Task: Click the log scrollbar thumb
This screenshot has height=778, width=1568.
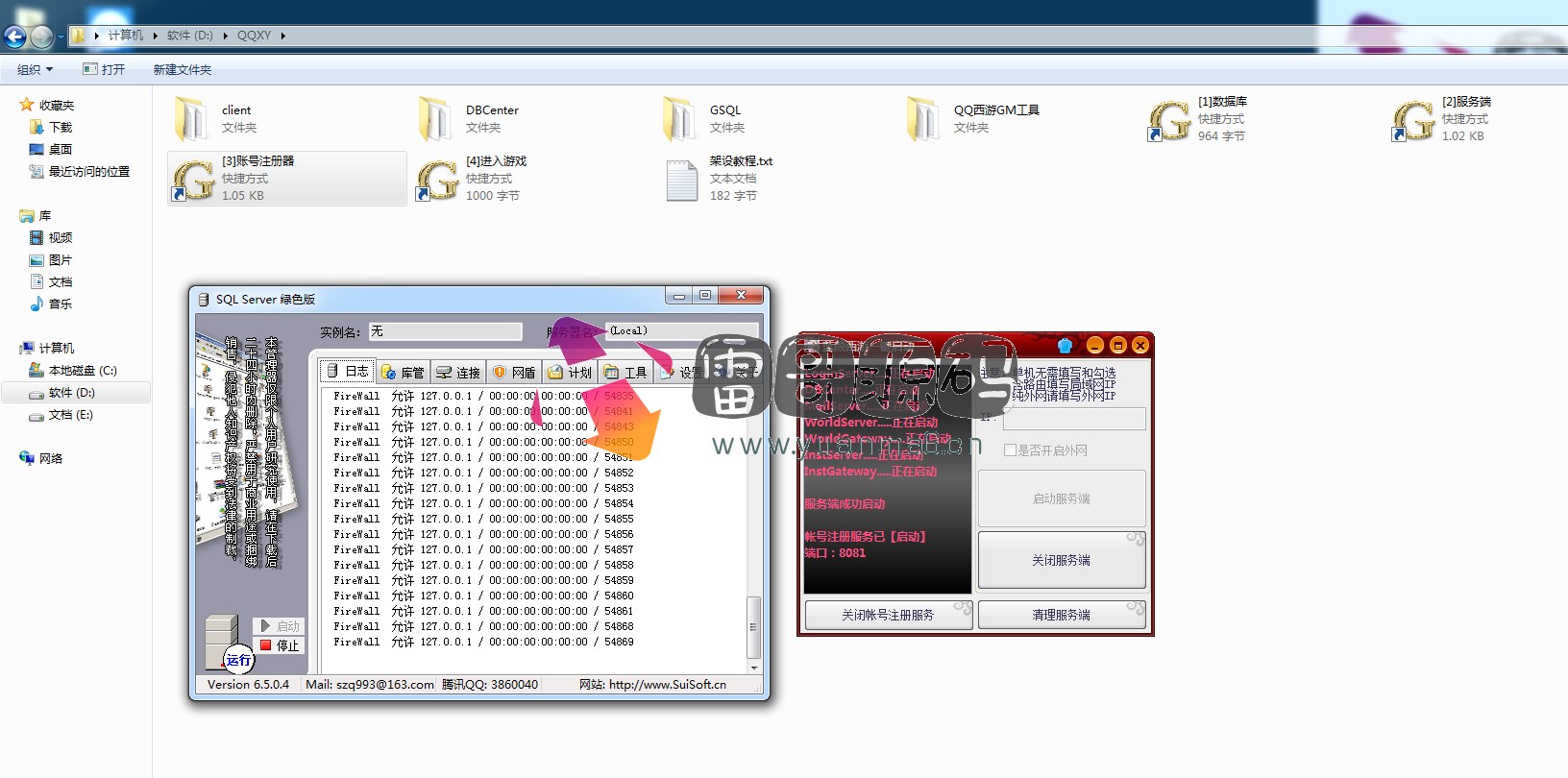Action: point(754,627)
